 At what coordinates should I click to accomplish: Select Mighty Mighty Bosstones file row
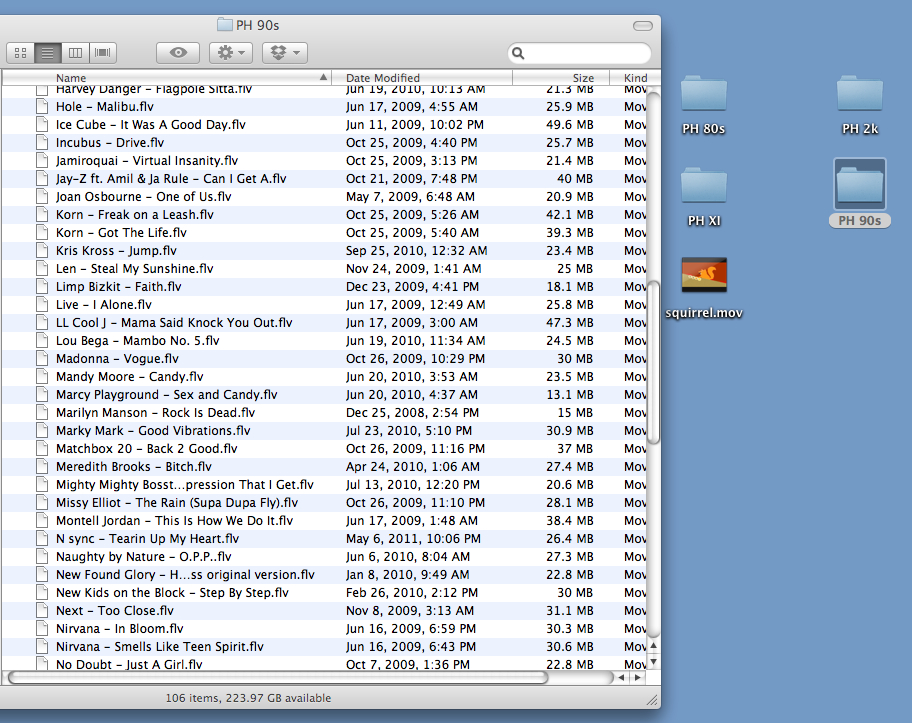click(325, 485)
